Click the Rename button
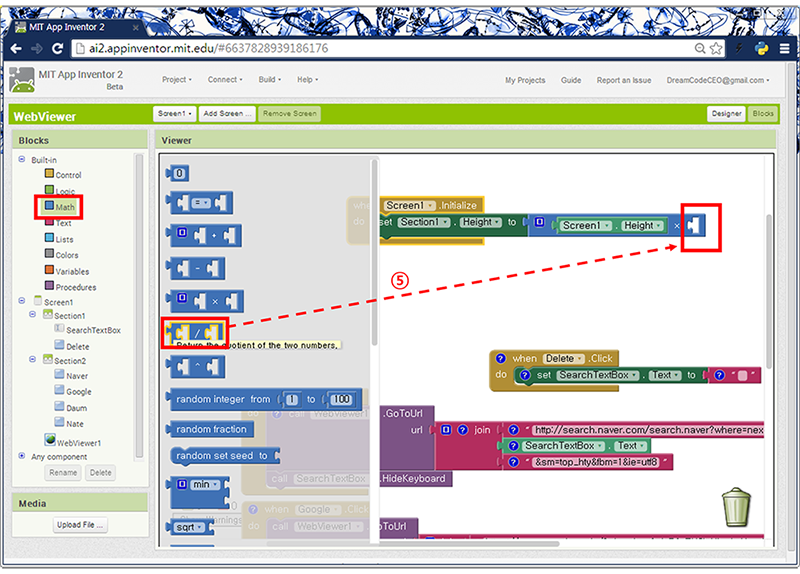 [63, 472]
